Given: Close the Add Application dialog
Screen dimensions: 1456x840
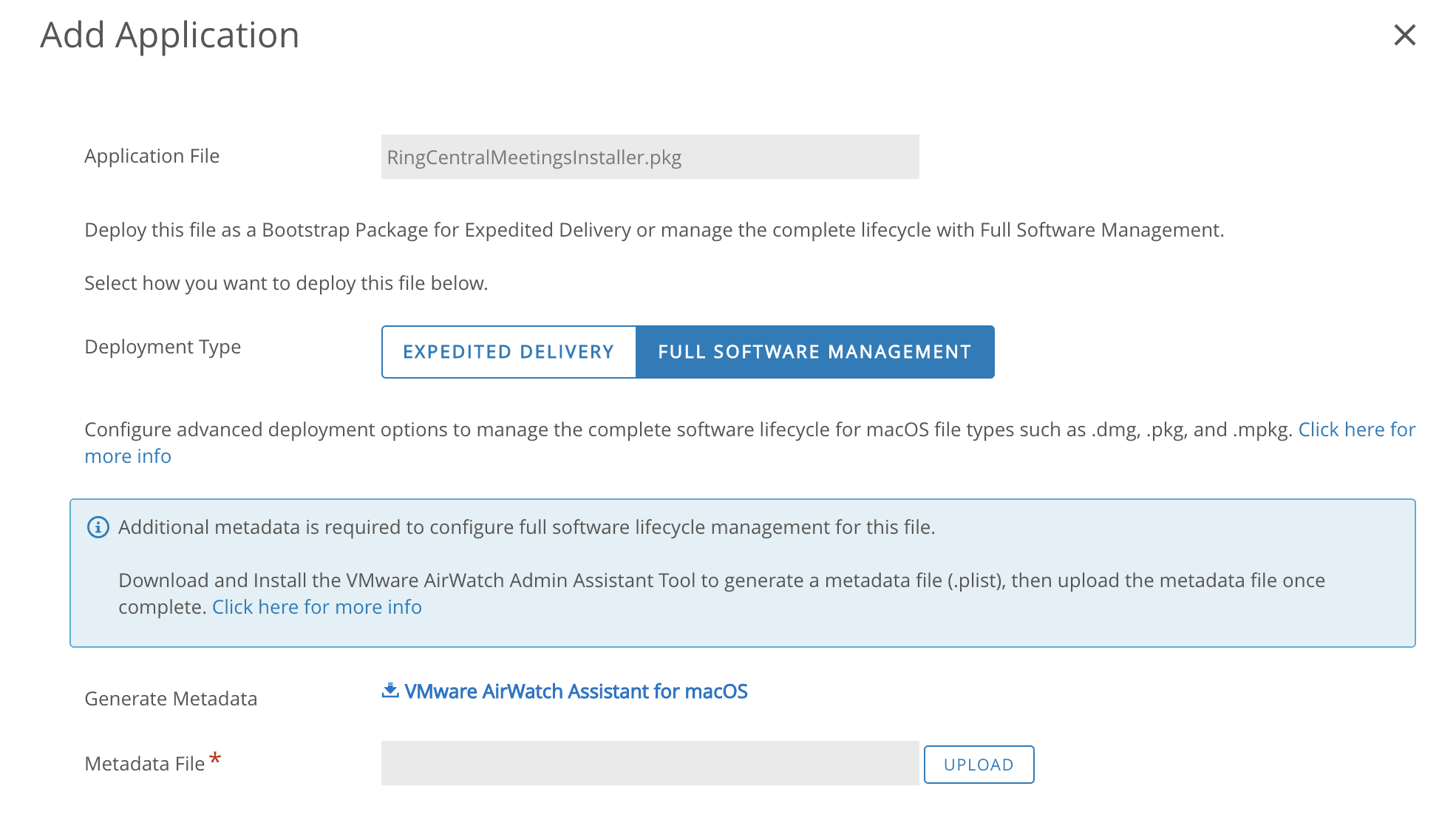Looking at the screenshot, I should click(1404, 35).
